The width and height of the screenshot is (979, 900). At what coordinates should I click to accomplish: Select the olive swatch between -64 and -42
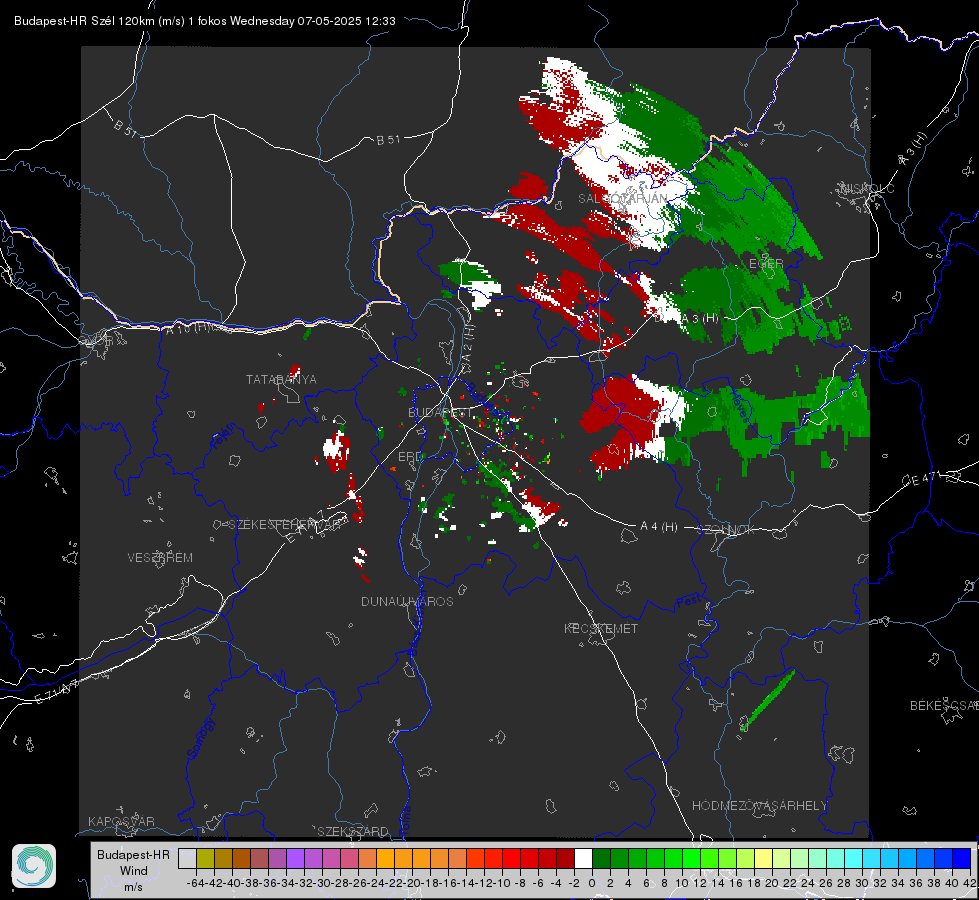click(x=205, y=858)
